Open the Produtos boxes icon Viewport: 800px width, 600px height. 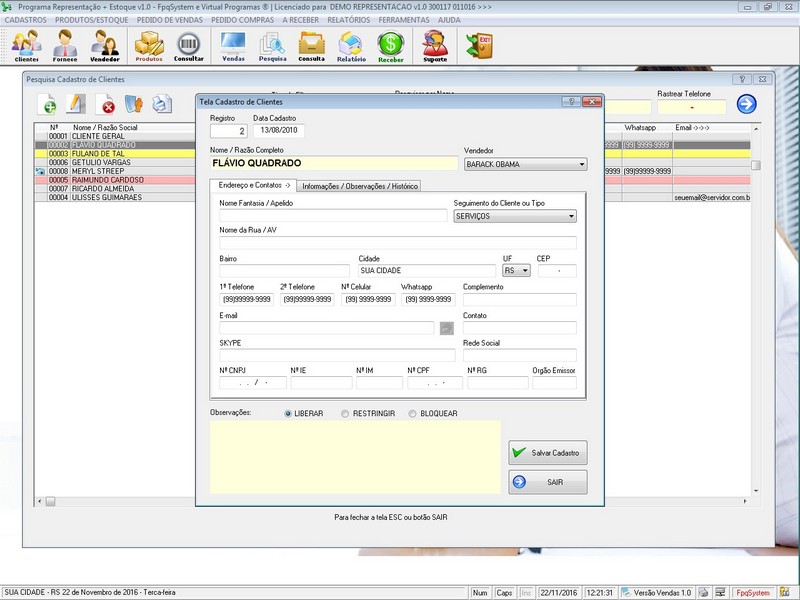pos(149,46)
